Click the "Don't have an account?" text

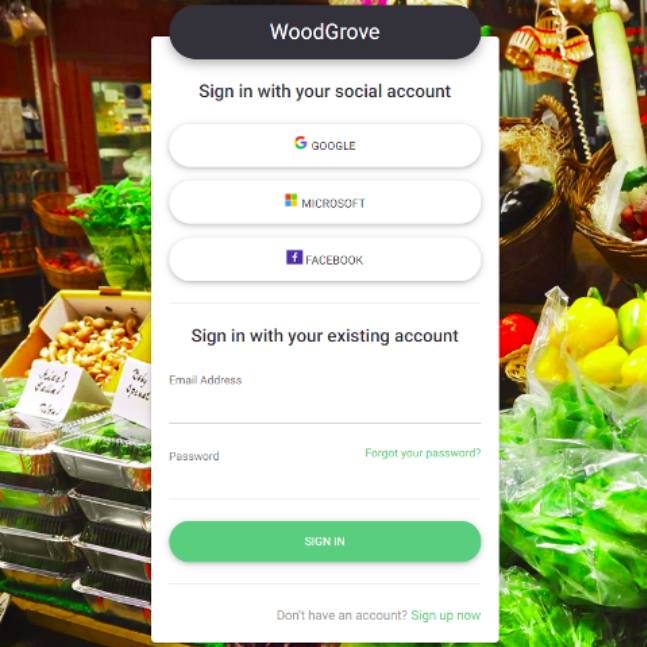pos(342,615)
